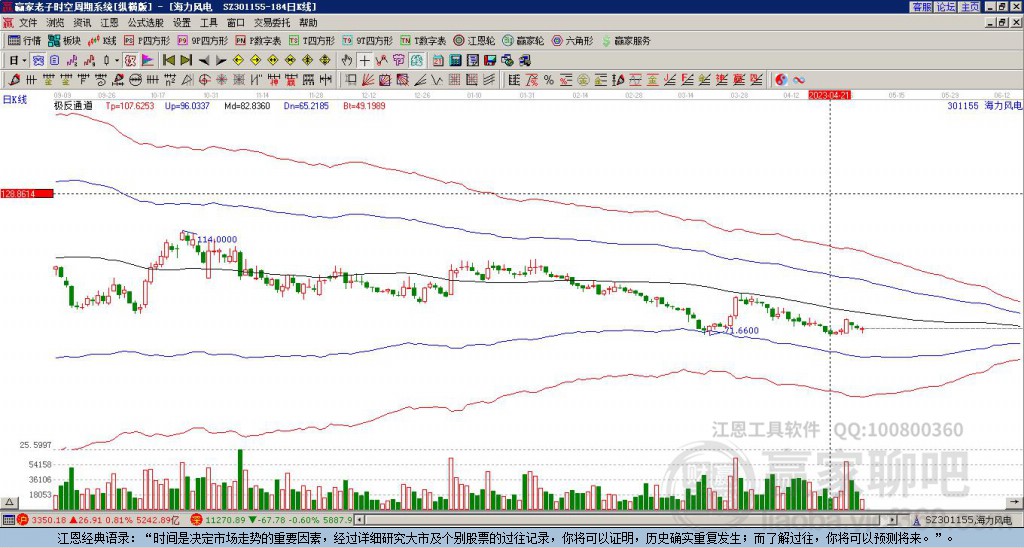
Task: Open 赢家服务 with green dollar icon
Action: coord(626,40)
